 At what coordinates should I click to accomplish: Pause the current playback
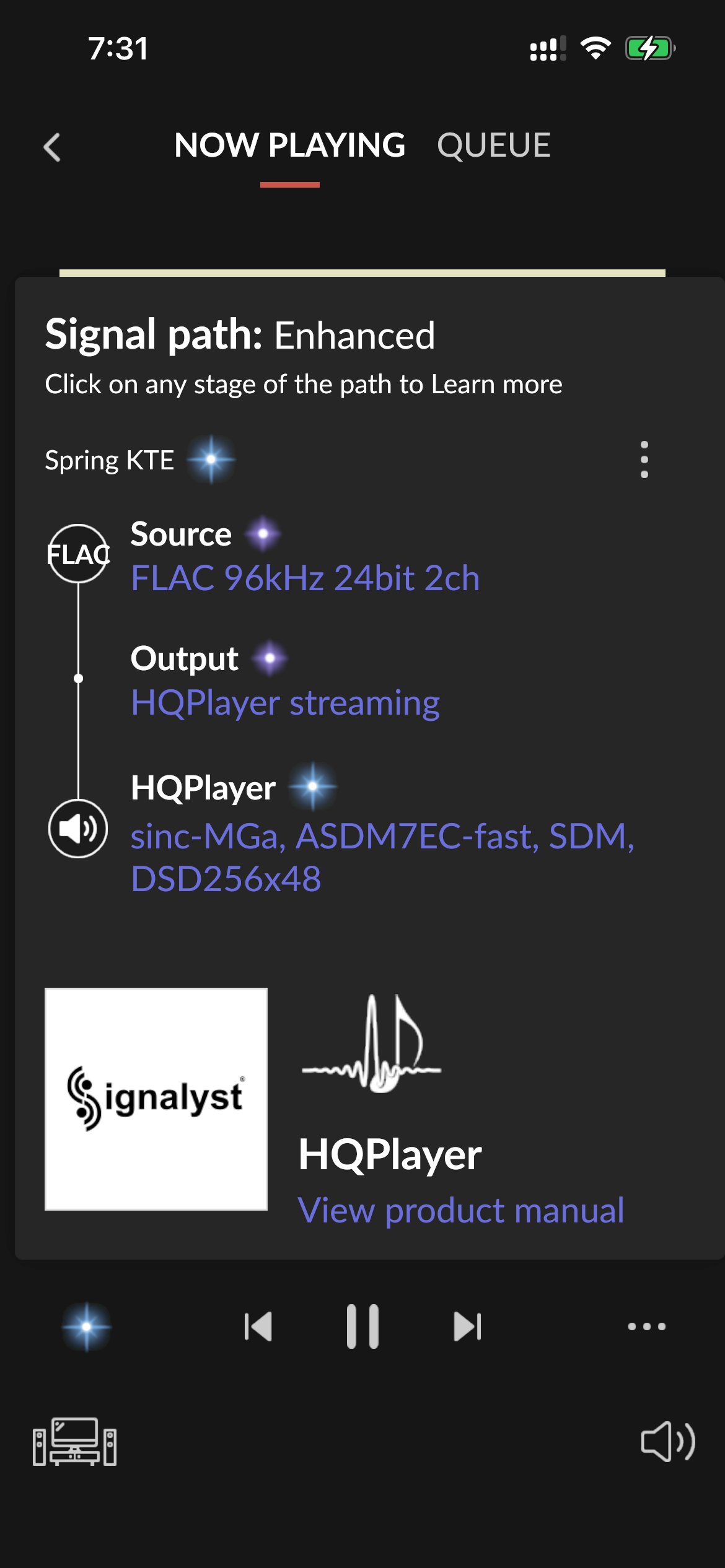362,1326
